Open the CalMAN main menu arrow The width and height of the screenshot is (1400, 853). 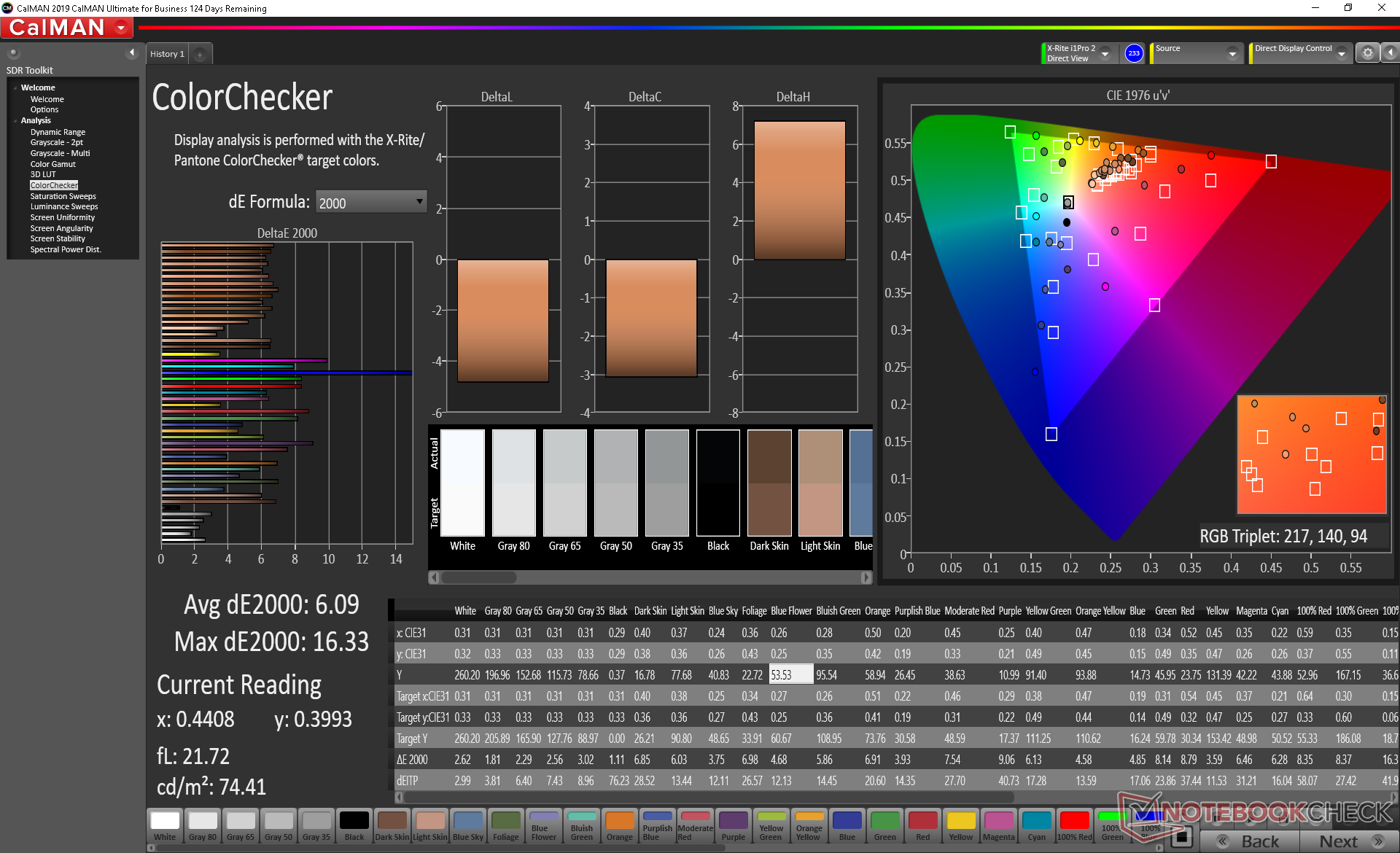[121, 28]
